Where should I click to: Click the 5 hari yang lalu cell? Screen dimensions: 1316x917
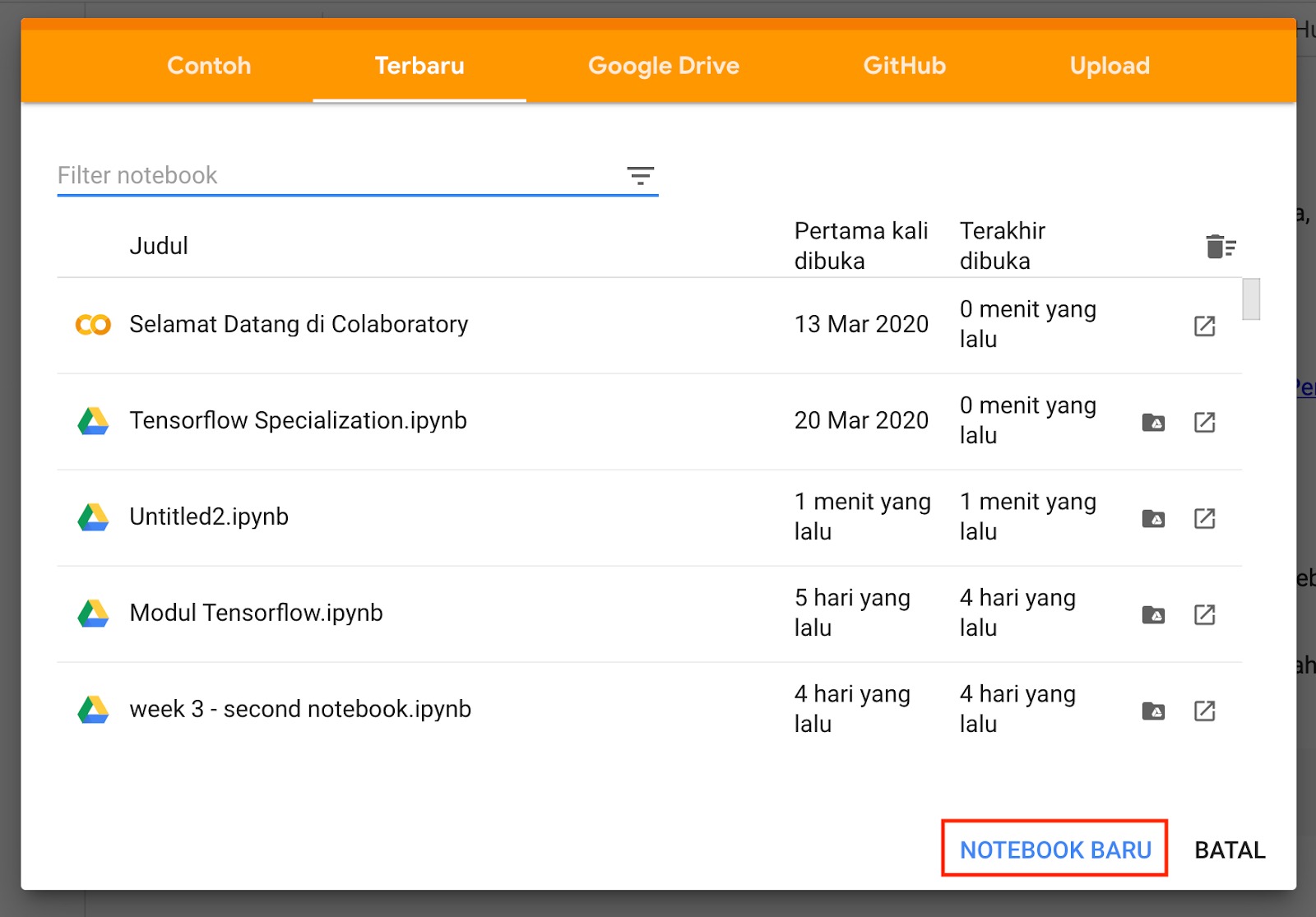852,613
